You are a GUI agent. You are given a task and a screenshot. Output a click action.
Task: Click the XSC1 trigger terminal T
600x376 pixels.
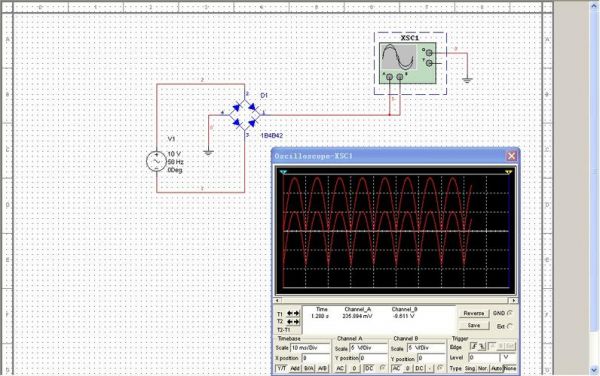coord(429,63)
